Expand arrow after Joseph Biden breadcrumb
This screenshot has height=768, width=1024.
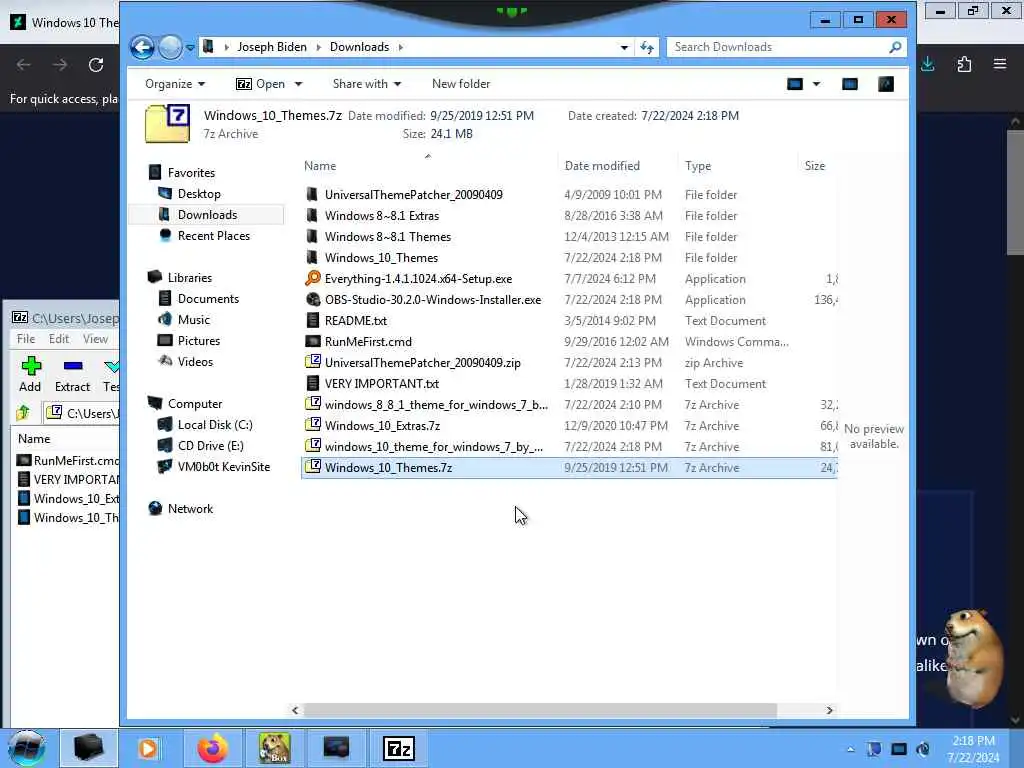319,47
